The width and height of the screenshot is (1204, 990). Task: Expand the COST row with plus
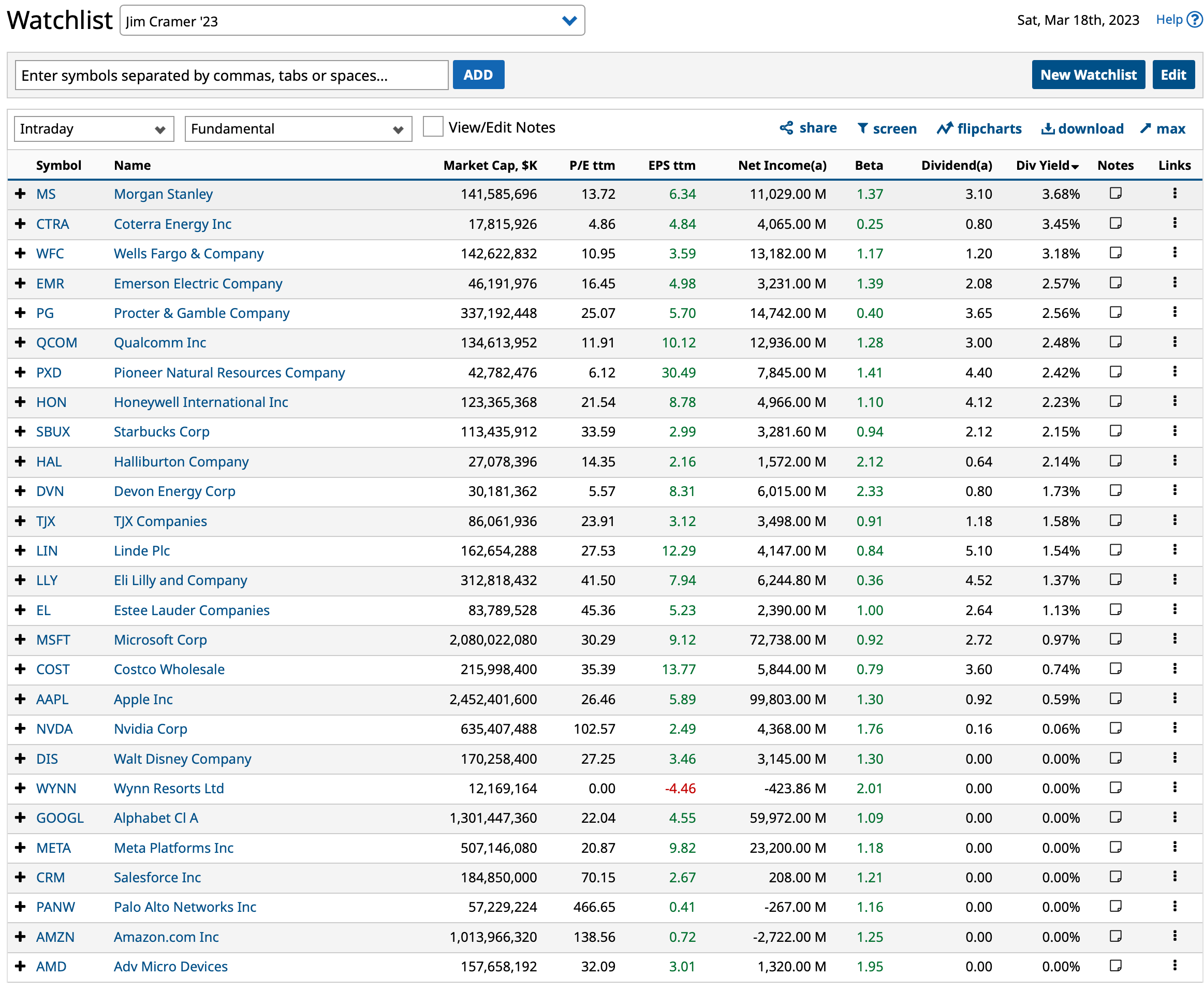pyautogui.click(x=21, y=669)
